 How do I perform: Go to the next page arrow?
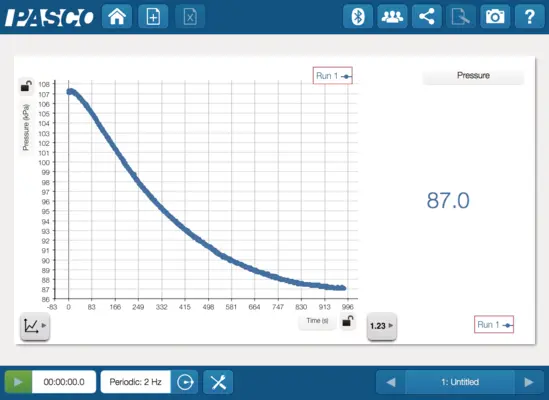[529, 382]
